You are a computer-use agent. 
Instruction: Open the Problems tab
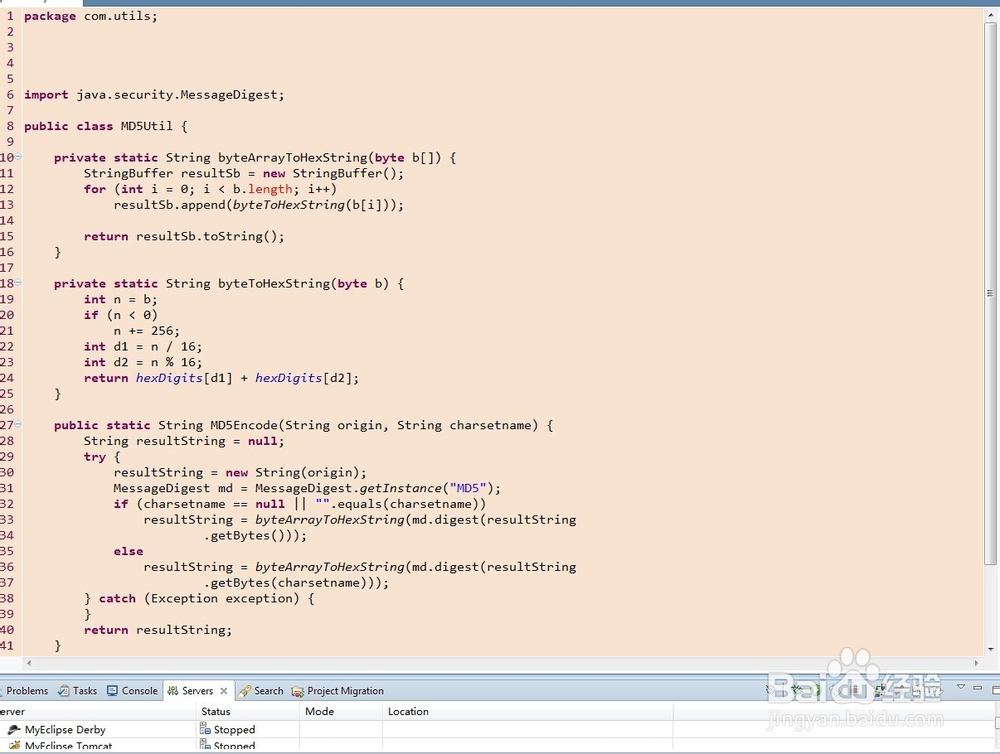24,690
